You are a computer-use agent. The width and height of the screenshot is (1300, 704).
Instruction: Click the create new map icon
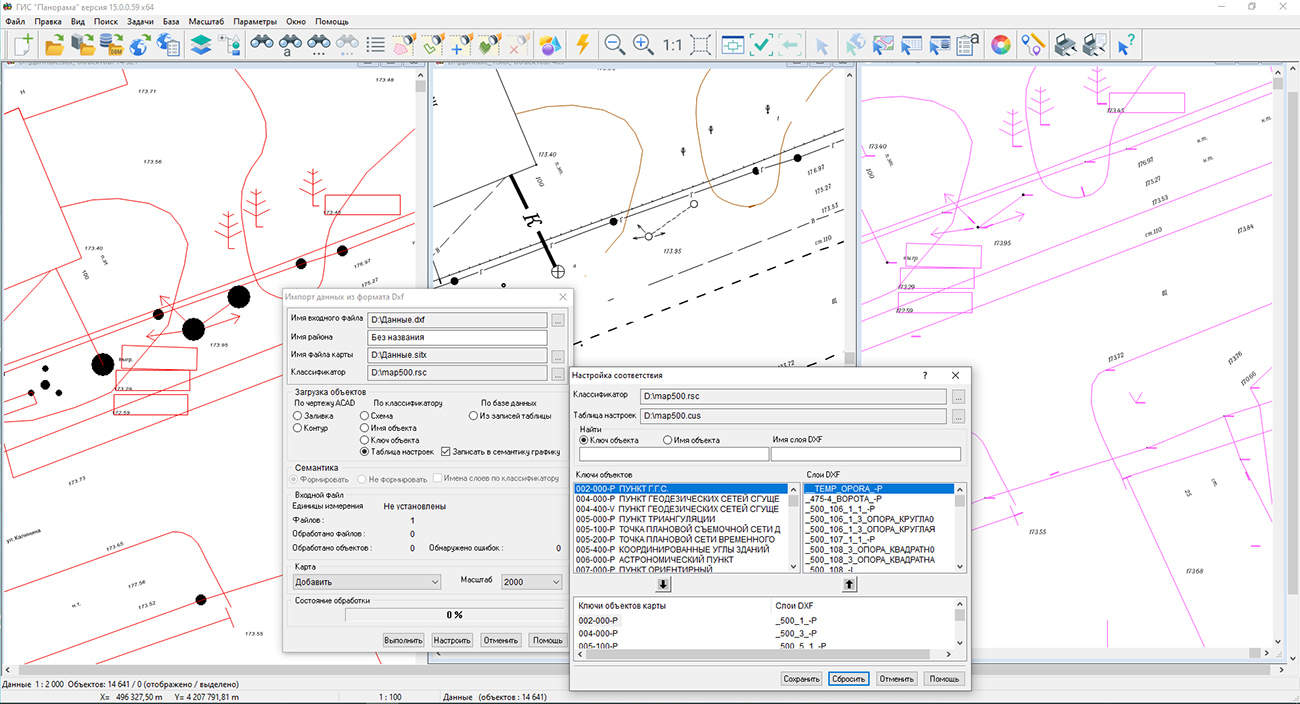point(22,44)
